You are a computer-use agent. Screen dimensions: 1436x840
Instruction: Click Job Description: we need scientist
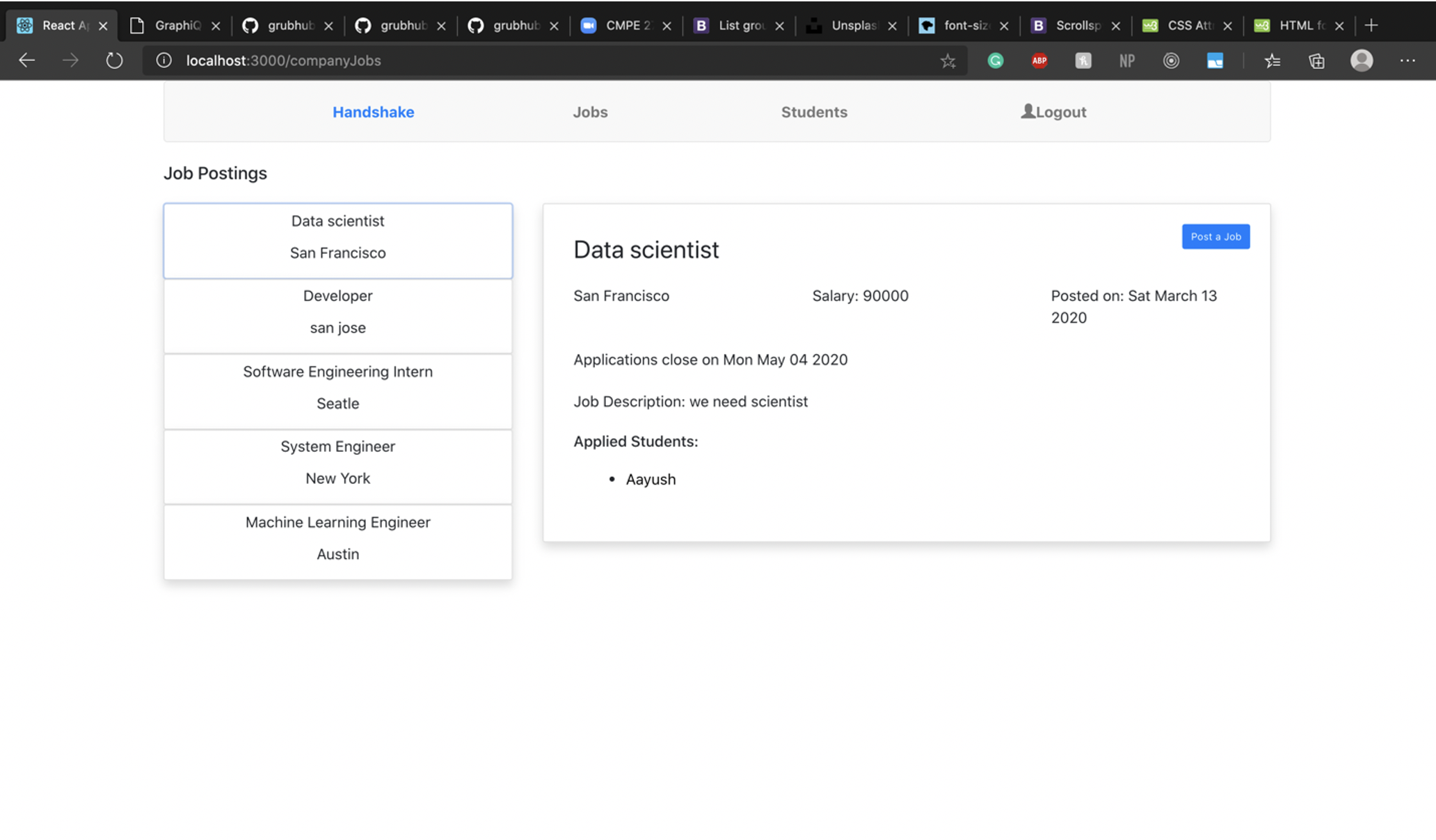click(690, 402)
